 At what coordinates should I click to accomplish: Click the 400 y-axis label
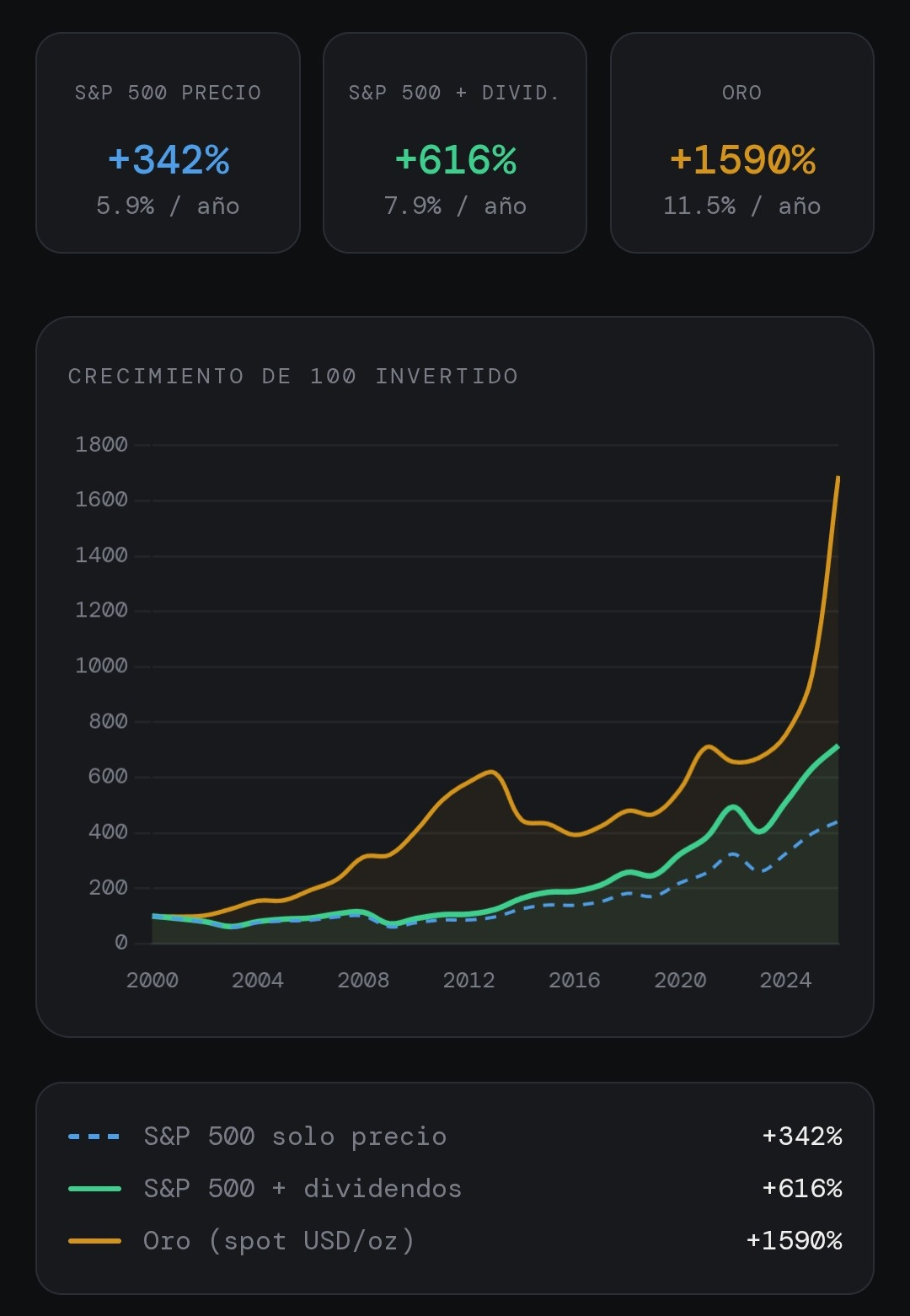coord(109,832)
